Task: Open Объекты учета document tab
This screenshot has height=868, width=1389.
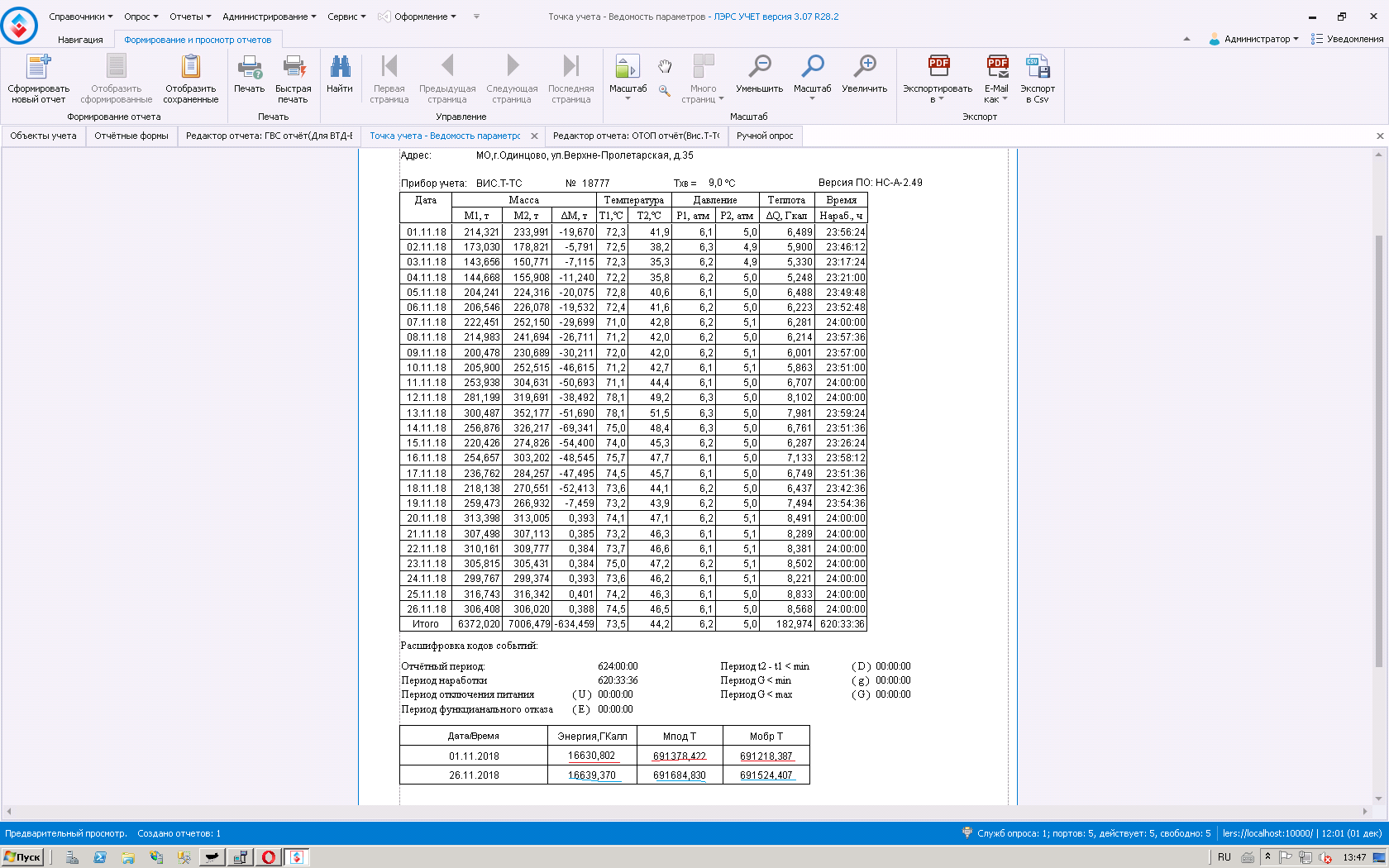Action: (43, 136)
